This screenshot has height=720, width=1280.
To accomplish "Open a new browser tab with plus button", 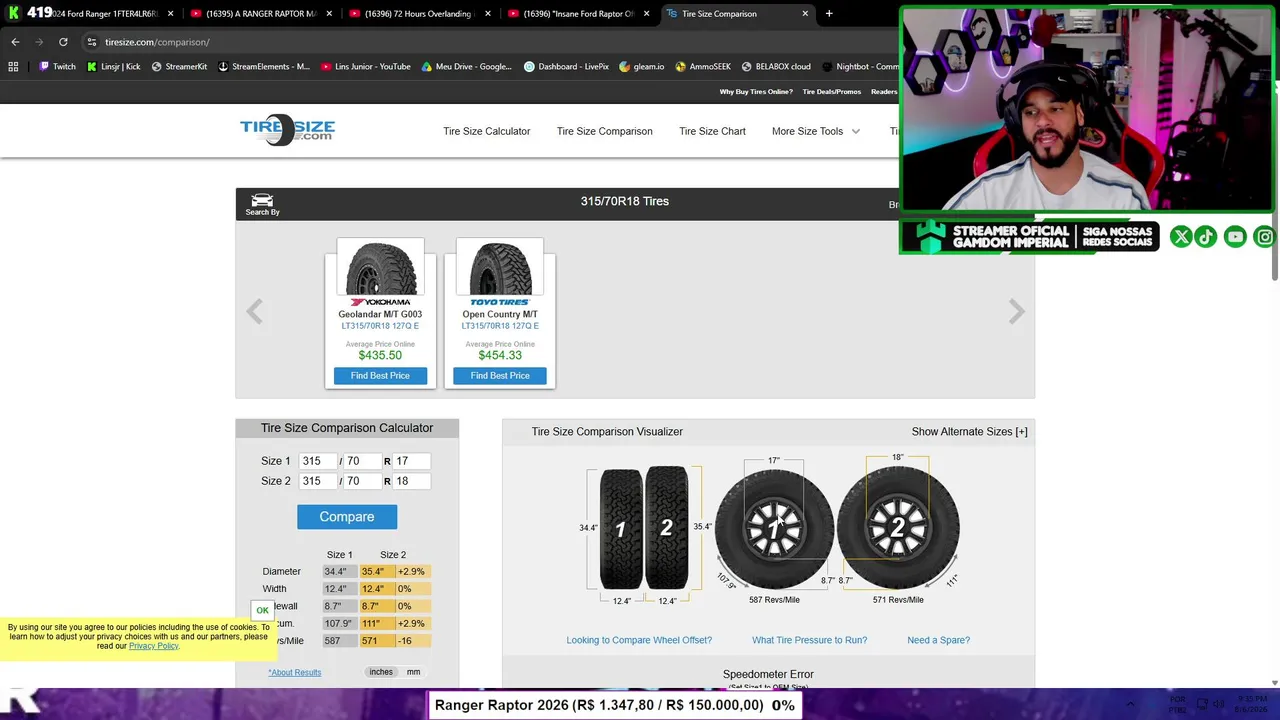I will (x=829, y=14).
